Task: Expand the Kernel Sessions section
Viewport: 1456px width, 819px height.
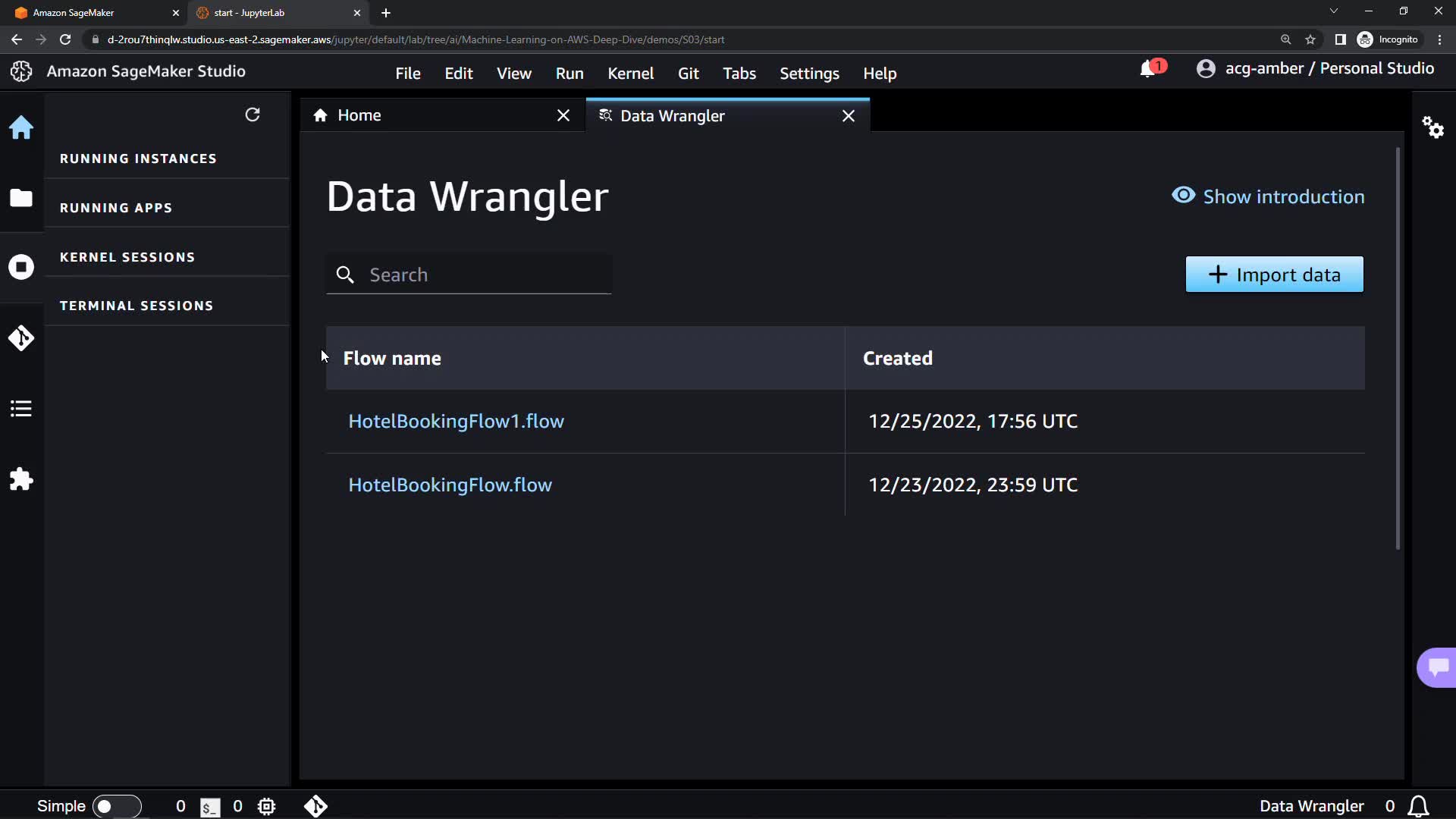Action: 127,257
